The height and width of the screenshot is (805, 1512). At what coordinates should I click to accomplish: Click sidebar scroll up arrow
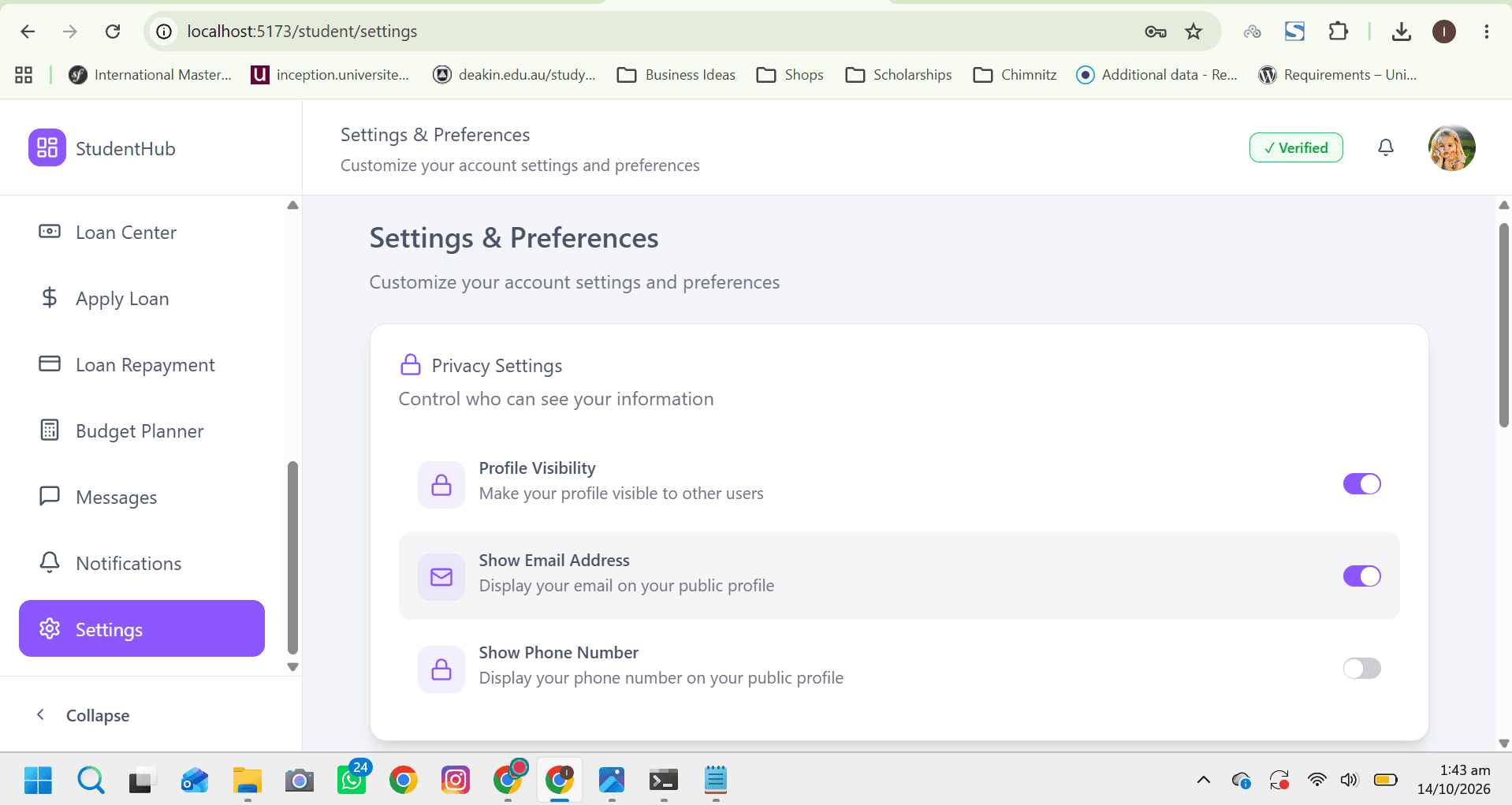292,205
